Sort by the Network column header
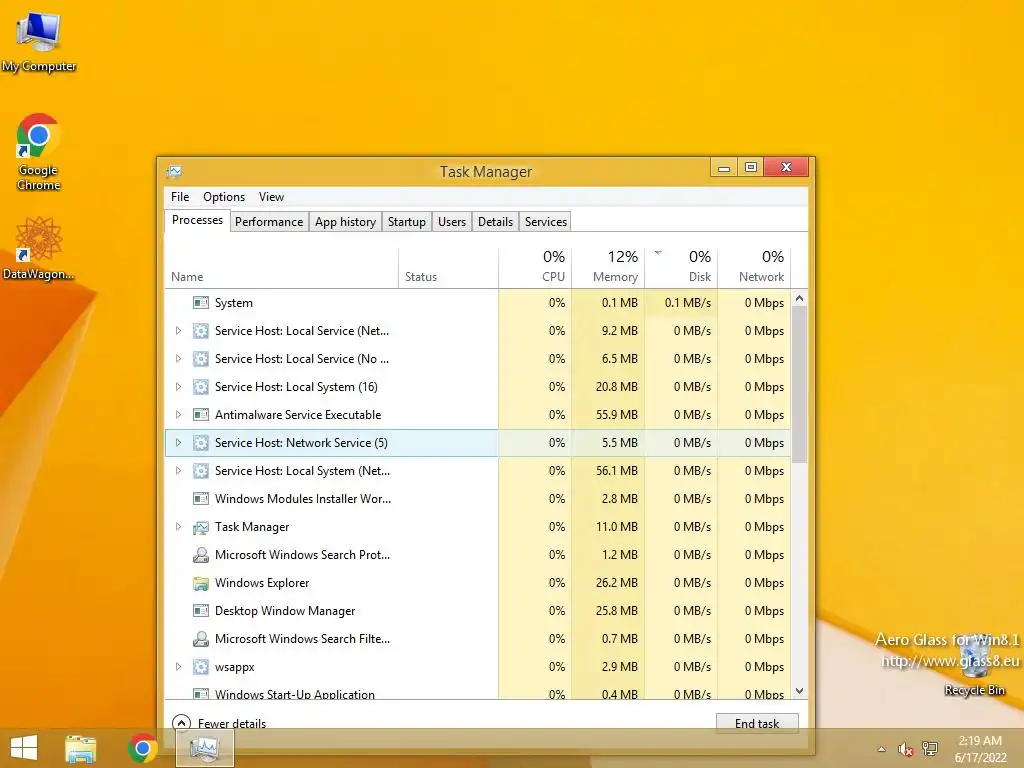Image resolution: width=1024 pixels, height=768 pixels. [754, 268]
